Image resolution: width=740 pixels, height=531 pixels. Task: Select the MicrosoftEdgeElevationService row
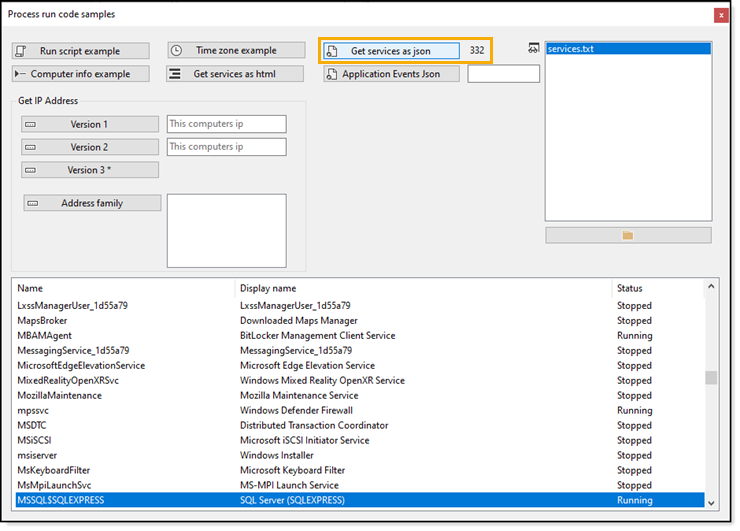coord(360,366)
